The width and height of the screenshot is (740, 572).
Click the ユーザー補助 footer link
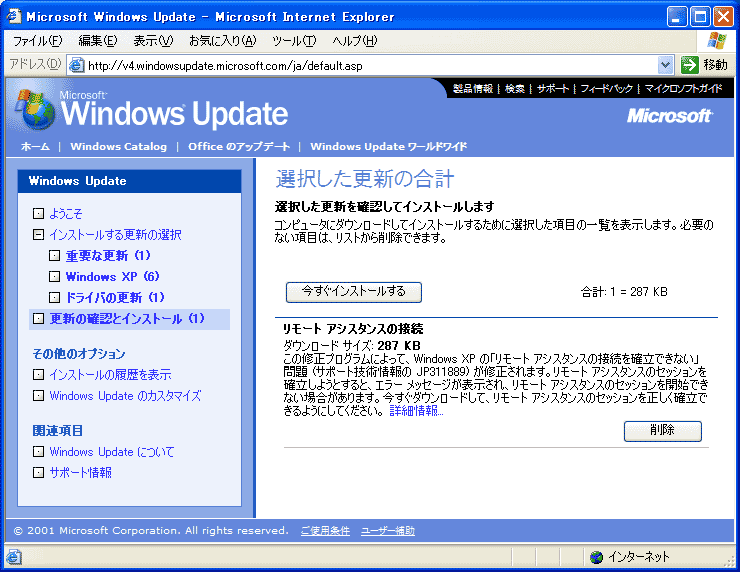tap(388, 531)
